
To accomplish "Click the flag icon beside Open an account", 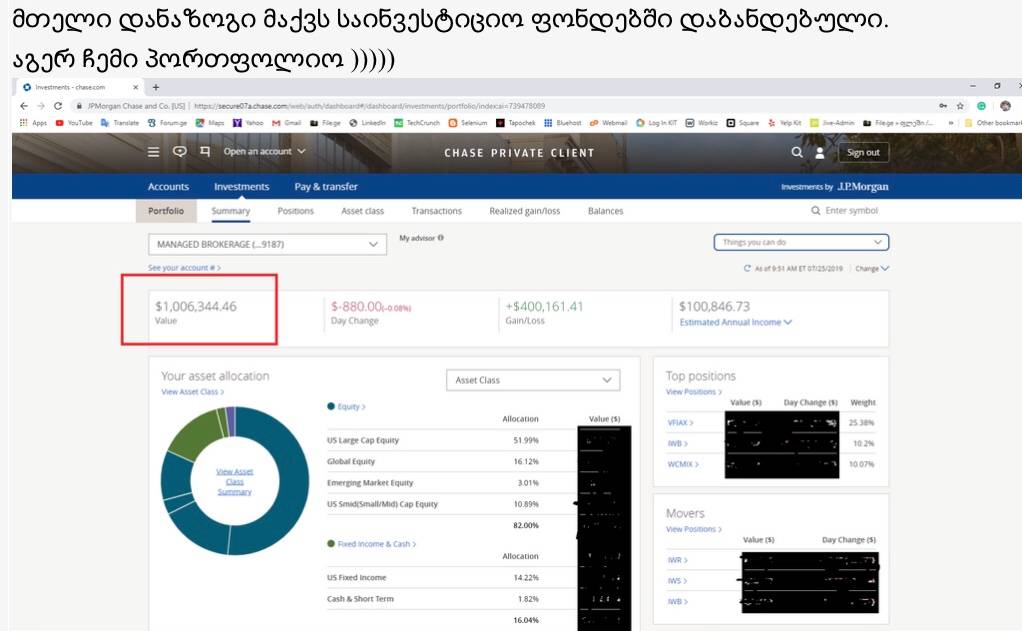I will (x=205, y=151).
